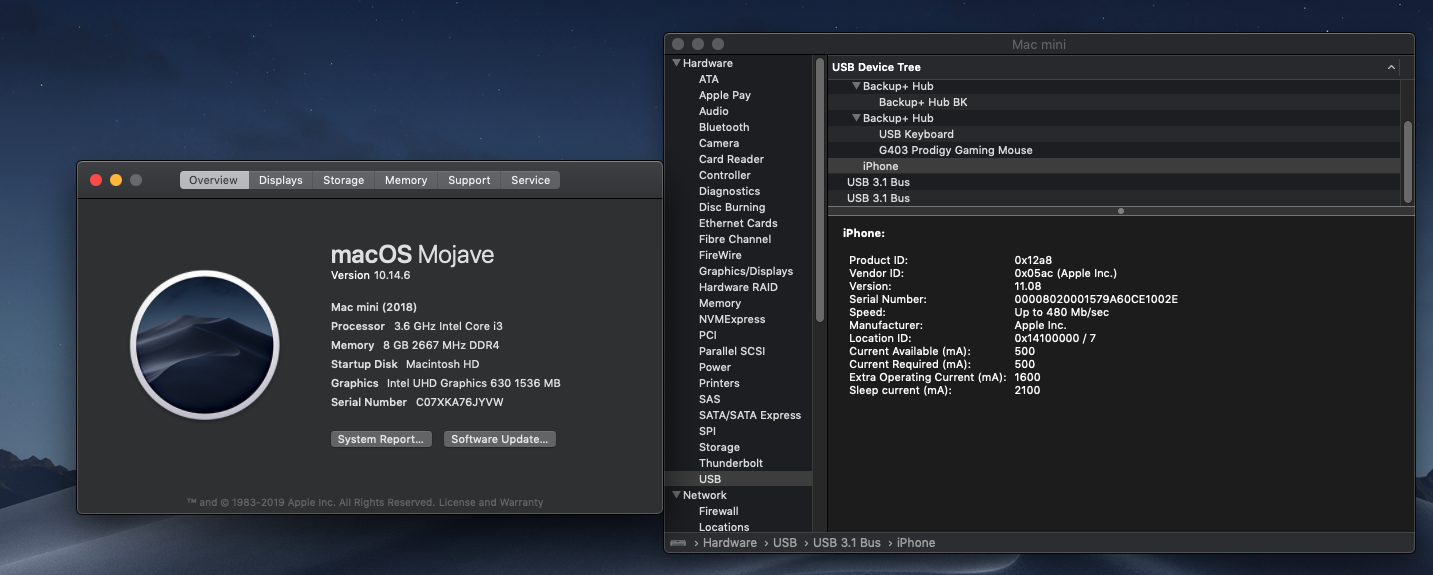Click the Mac mini icon in path bar
Image resolution: width=1433 pixels, height=575 pixels.
(679, 543)
